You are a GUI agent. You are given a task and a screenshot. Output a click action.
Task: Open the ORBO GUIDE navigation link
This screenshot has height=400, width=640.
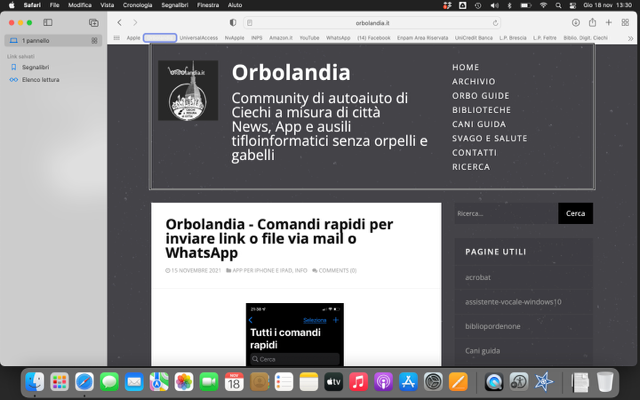pos(480,96)
